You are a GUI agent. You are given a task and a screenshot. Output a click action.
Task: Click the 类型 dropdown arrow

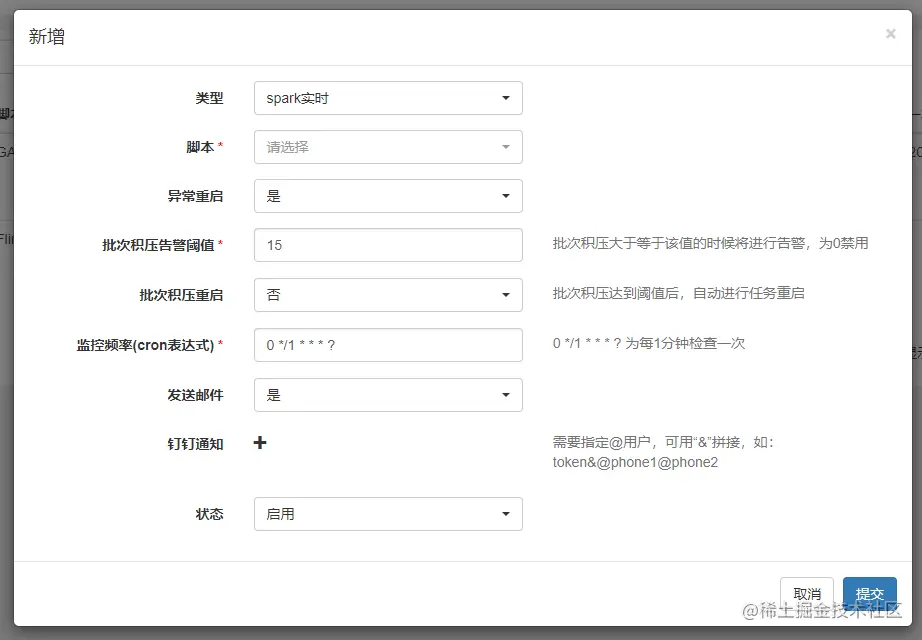(x=508, y=98)
